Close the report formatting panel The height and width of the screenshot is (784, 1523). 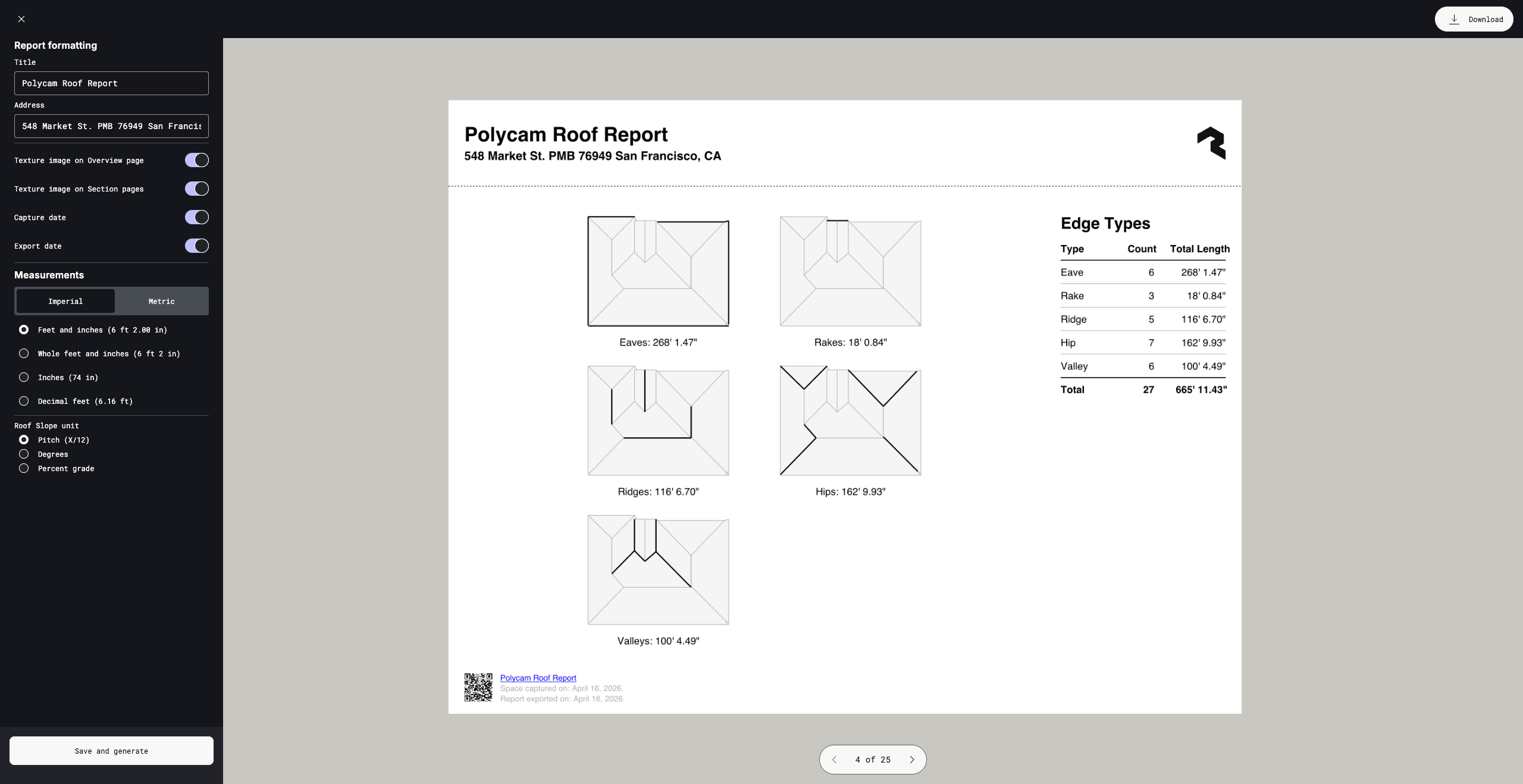coord(21,19)
